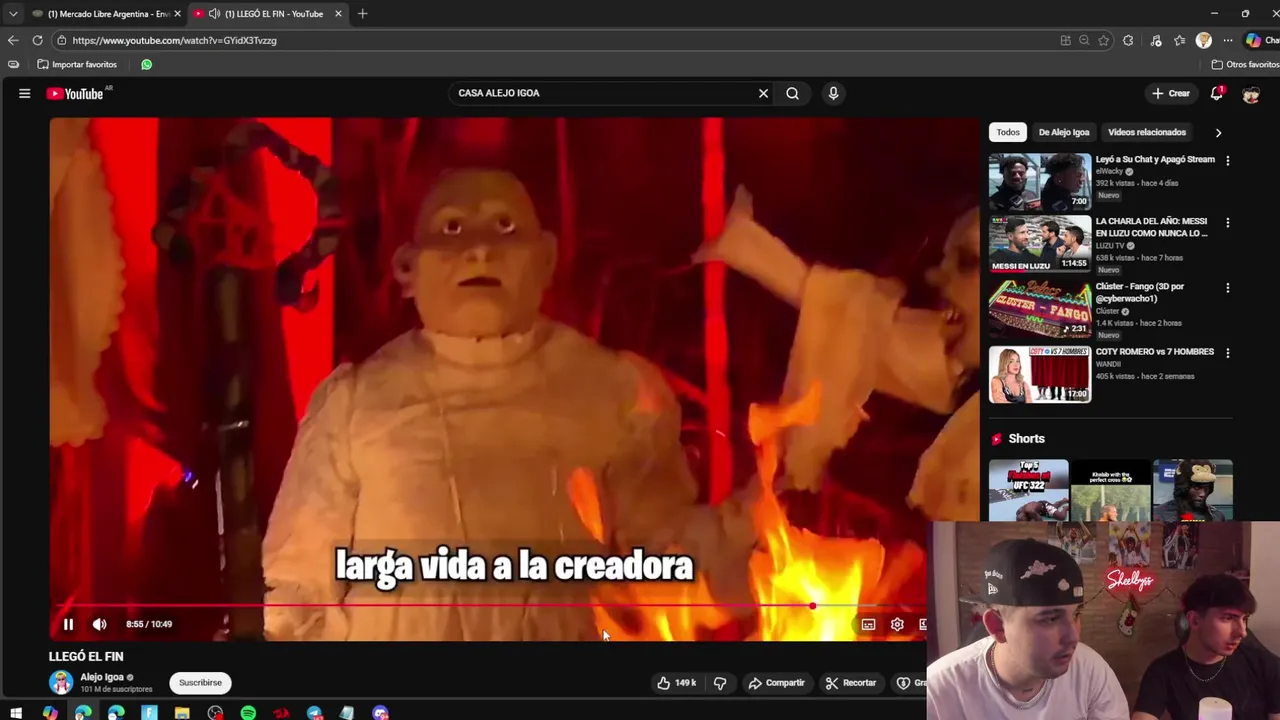Screen dimensions: 1280x720
Task: Add page to favorites star
Action: click(x=1104, y=40)
